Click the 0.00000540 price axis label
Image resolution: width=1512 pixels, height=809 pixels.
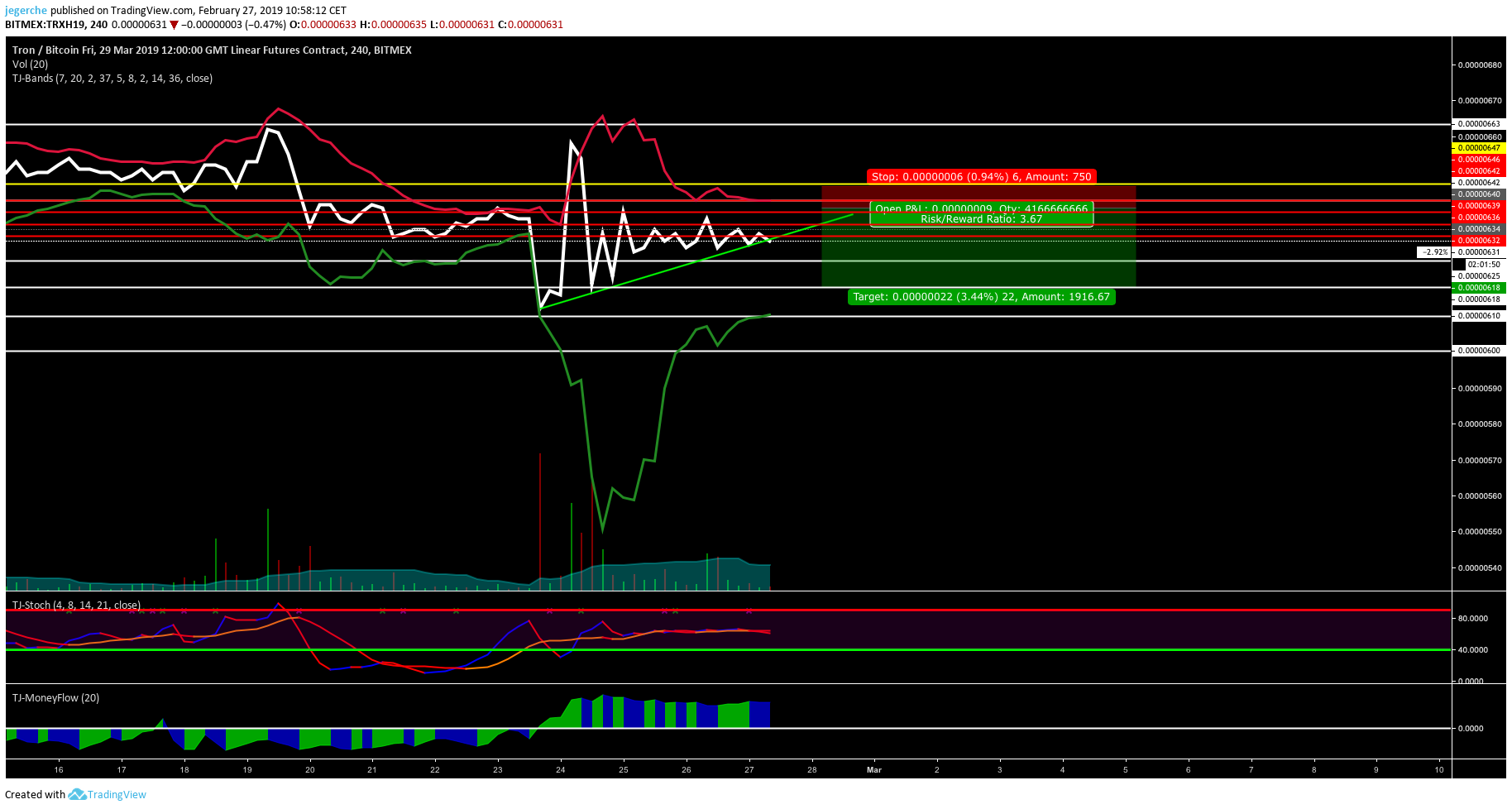[1480, 568]
